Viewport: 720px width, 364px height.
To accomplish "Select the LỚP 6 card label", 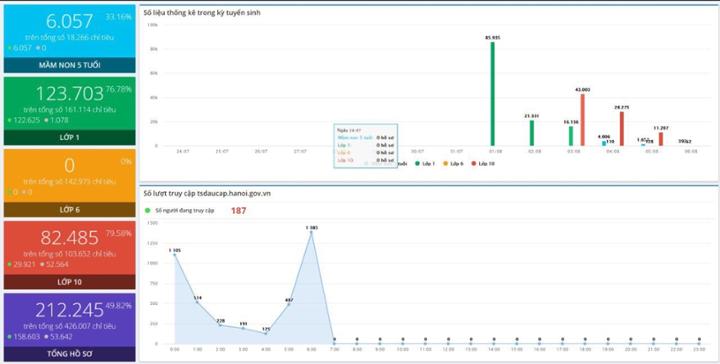I will [70, 210].
